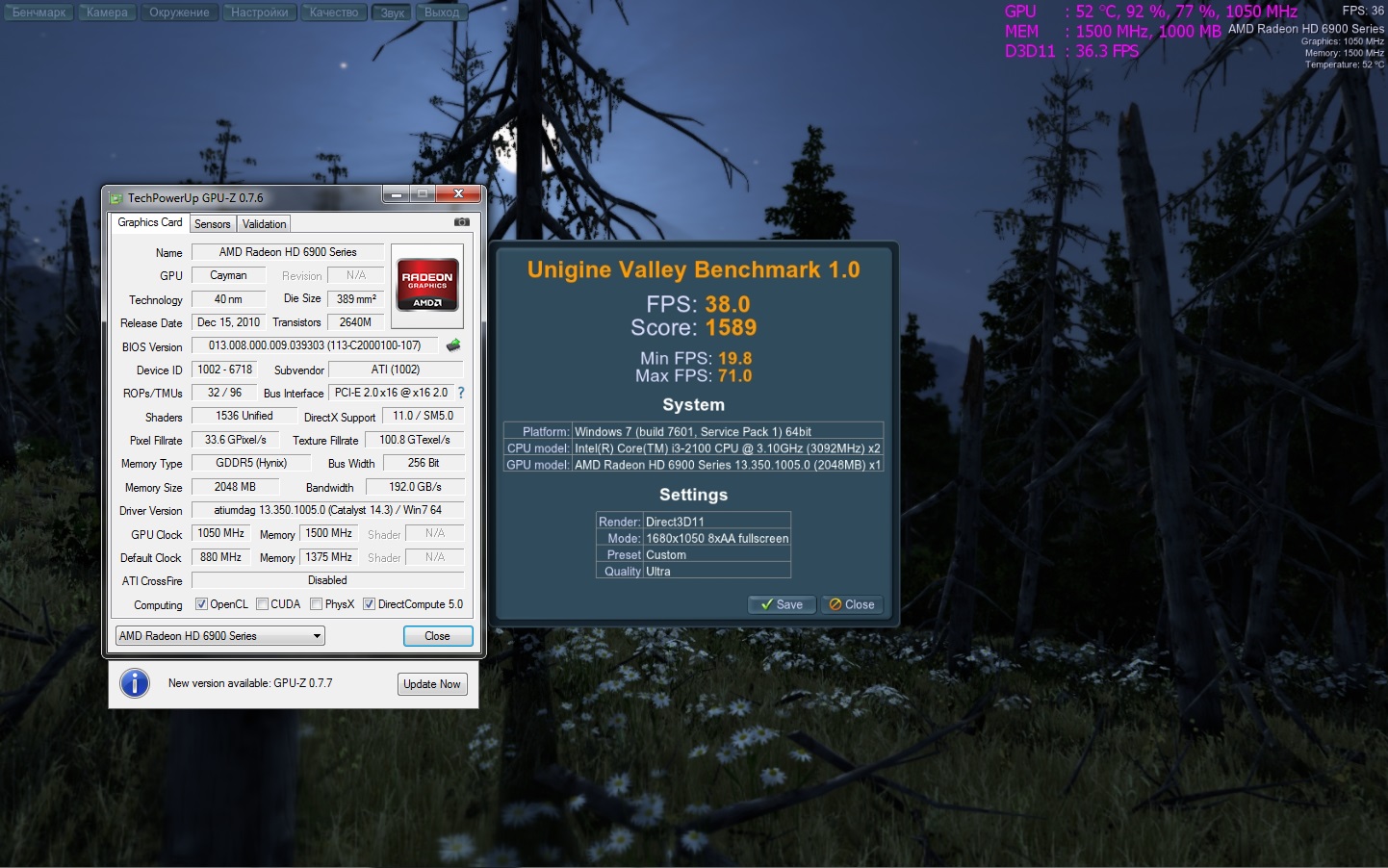The width and height of the screenshot is (1388, 868).
Task: Click the GPU Clock 1050 MHz field
Action: click(221, 533)
